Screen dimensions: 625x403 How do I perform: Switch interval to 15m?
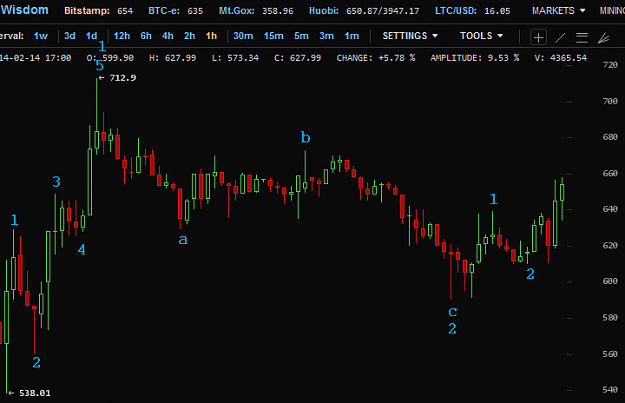click(x=273, y=36)
